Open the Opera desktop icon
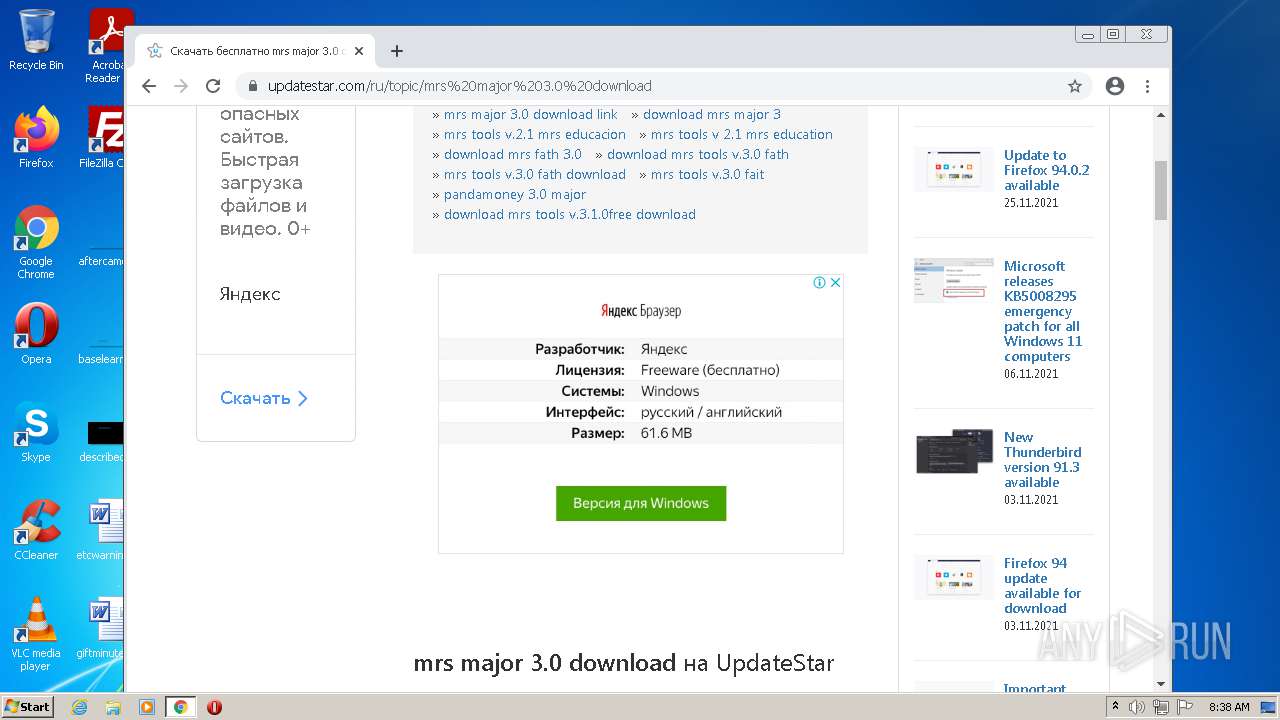The height and width of the screenshot is (720, 1280). click(36, 334)
